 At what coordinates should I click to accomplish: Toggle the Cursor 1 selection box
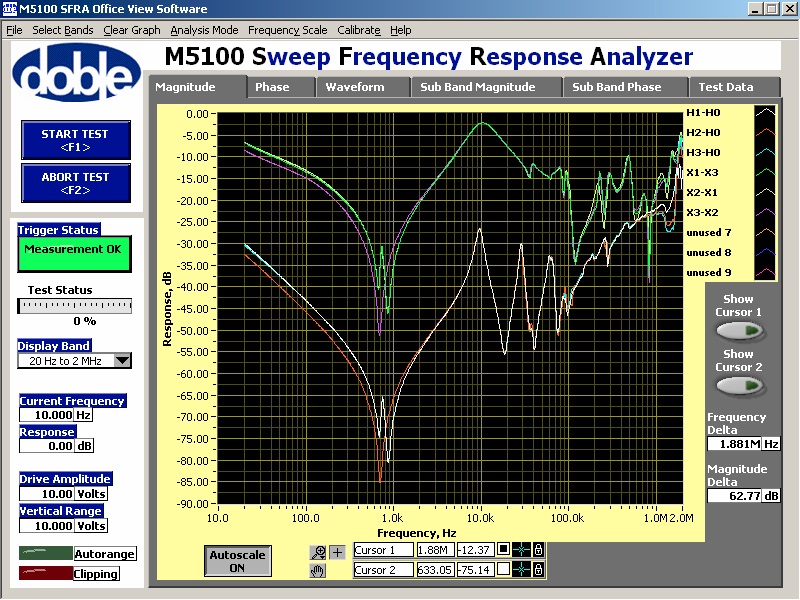point(503,549)
